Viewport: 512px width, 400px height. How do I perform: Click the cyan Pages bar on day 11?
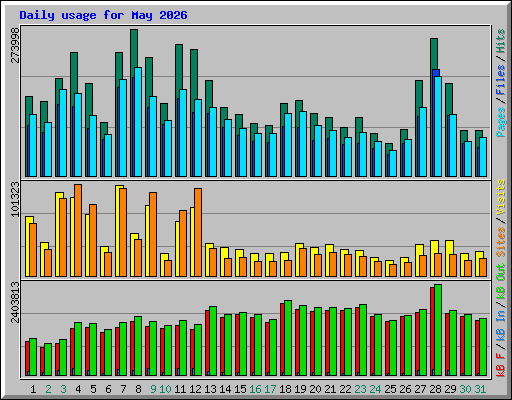click(183, 133)
